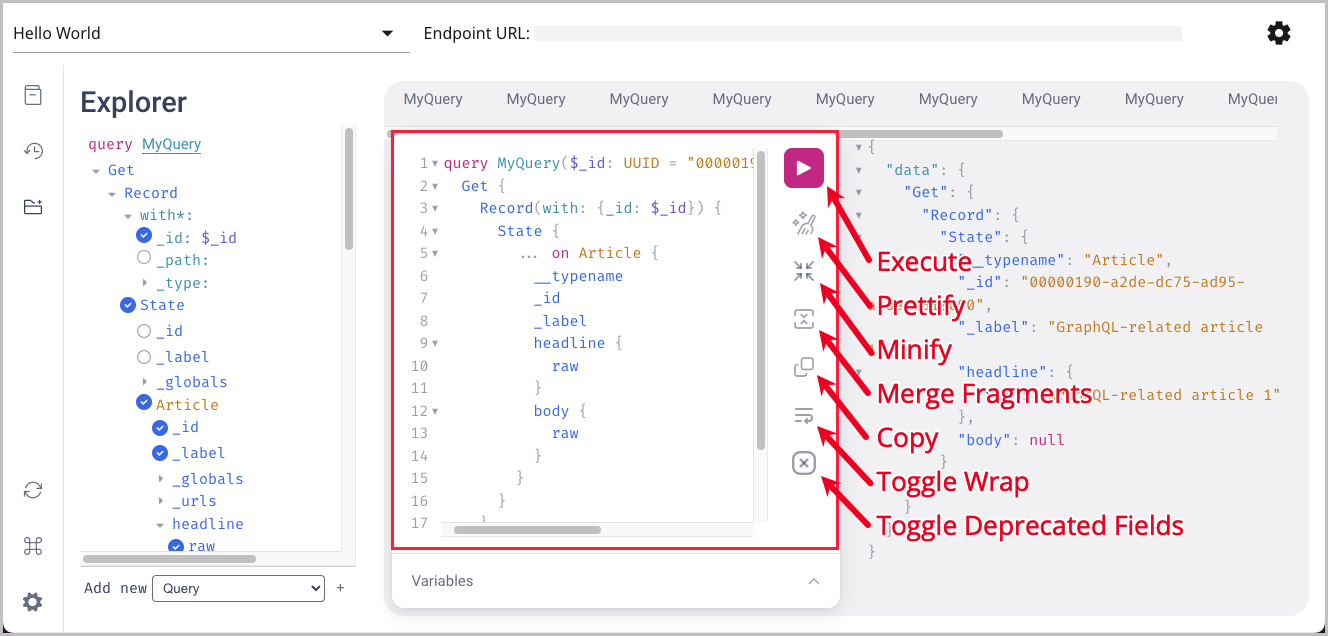Click the Variables panel header
The height and width of the screenshot is (636, 1328).
(x=616, y=581)
